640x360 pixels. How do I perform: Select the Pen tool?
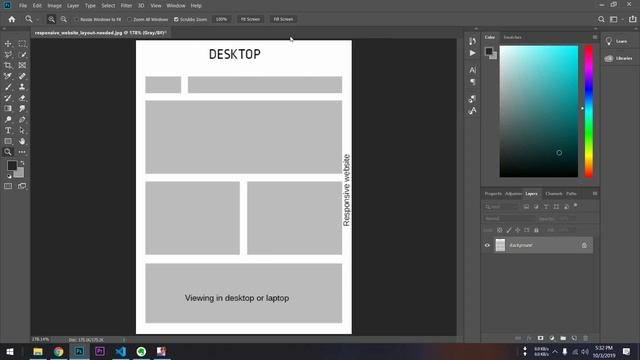[x=22, y=120]
